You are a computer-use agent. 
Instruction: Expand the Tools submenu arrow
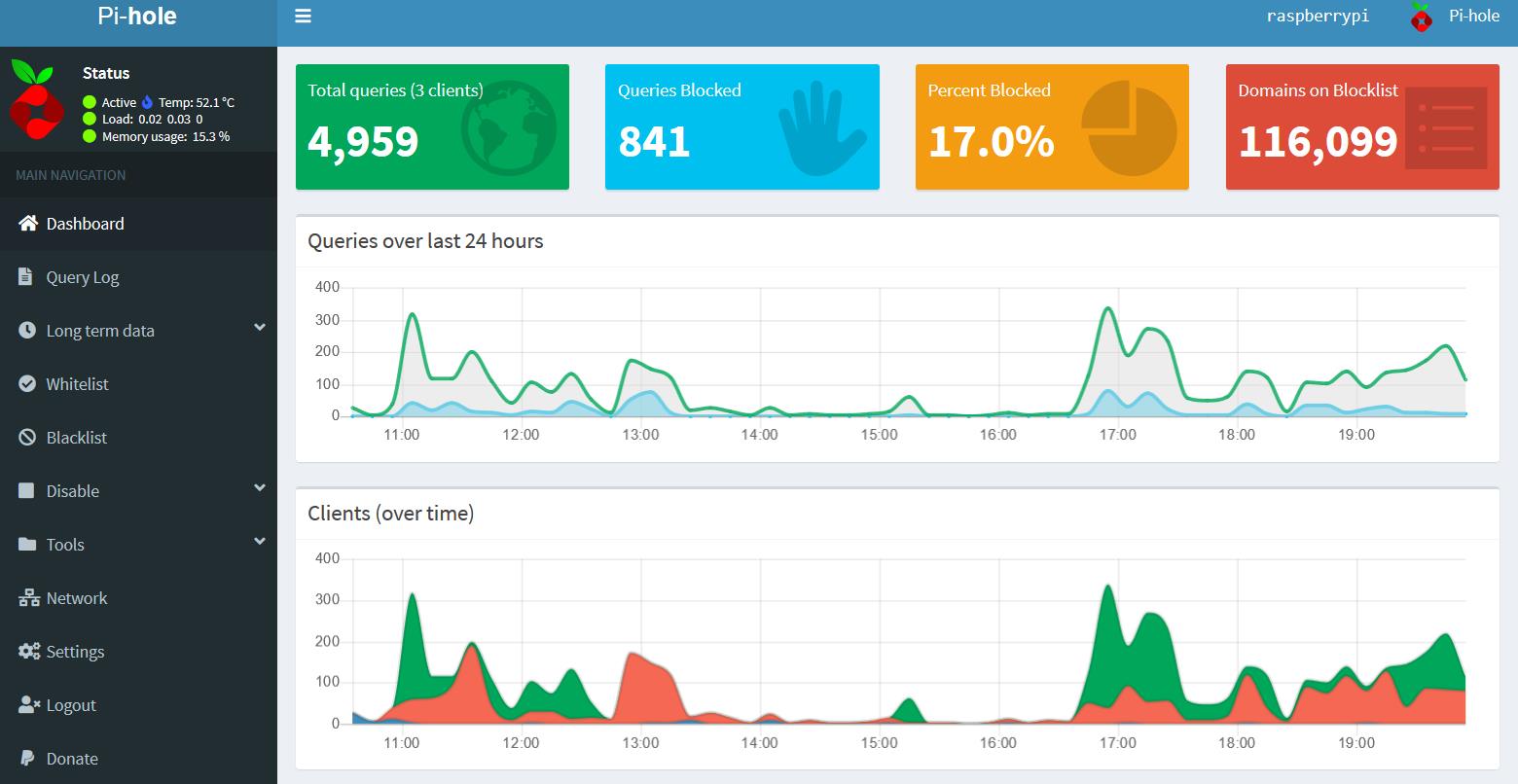click(x=260, y=542)
